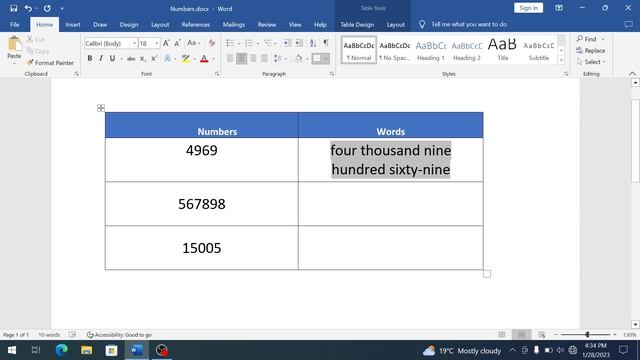Viewport: 640px width, 360px height.
Task: Open Styles pane launcher
Action: coord(566,74)
